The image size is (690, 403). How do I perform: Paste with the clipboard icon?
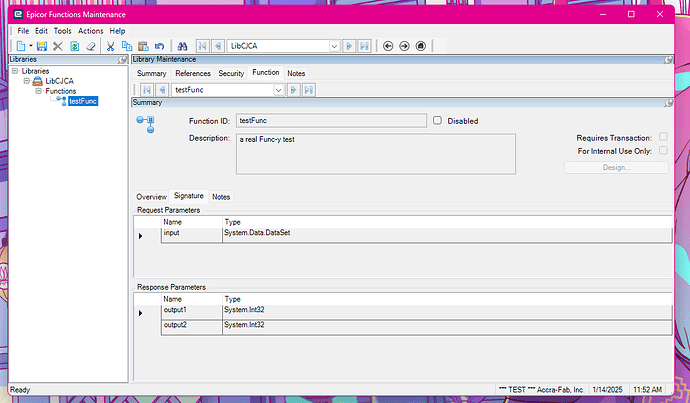(143, 46)
